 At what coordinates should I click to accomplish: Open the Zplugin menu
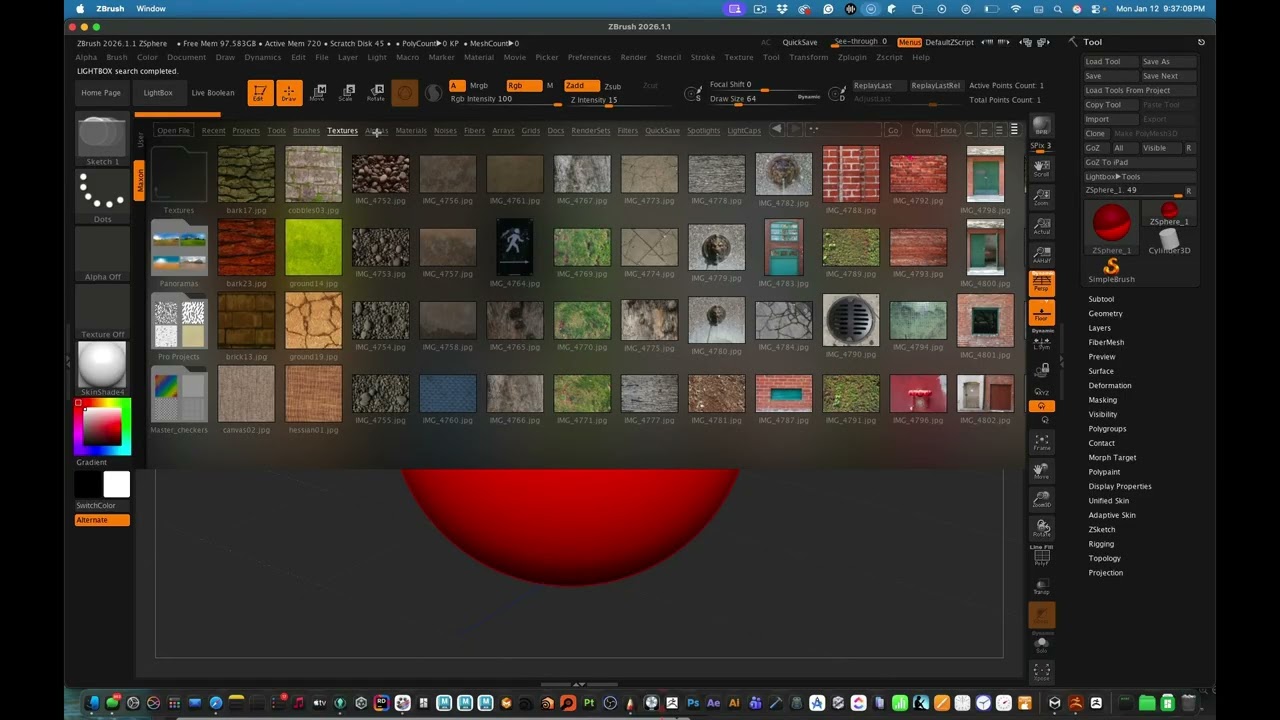(852, 57)
